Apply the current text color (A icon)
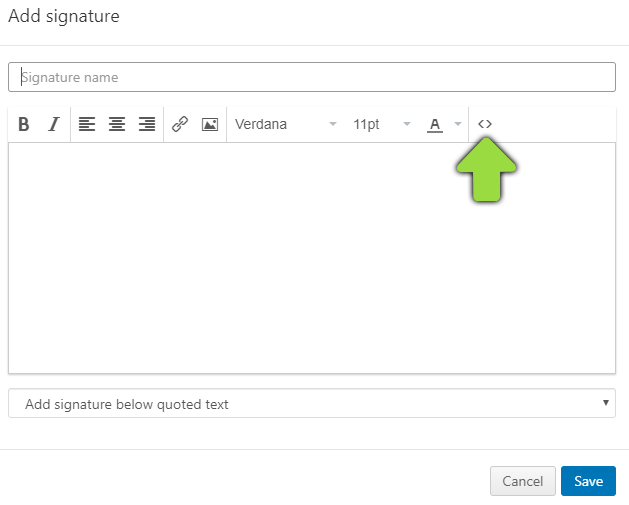The image size is (629, 505). [434, 125]
